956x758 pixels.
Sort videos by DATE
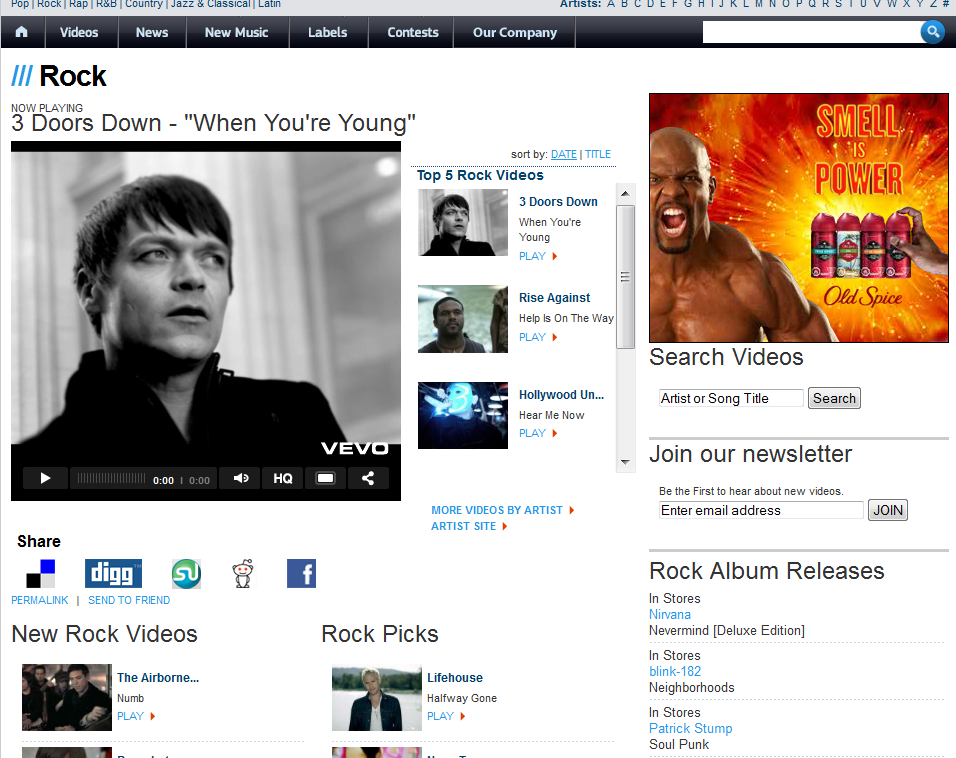[x=563, y=154]
